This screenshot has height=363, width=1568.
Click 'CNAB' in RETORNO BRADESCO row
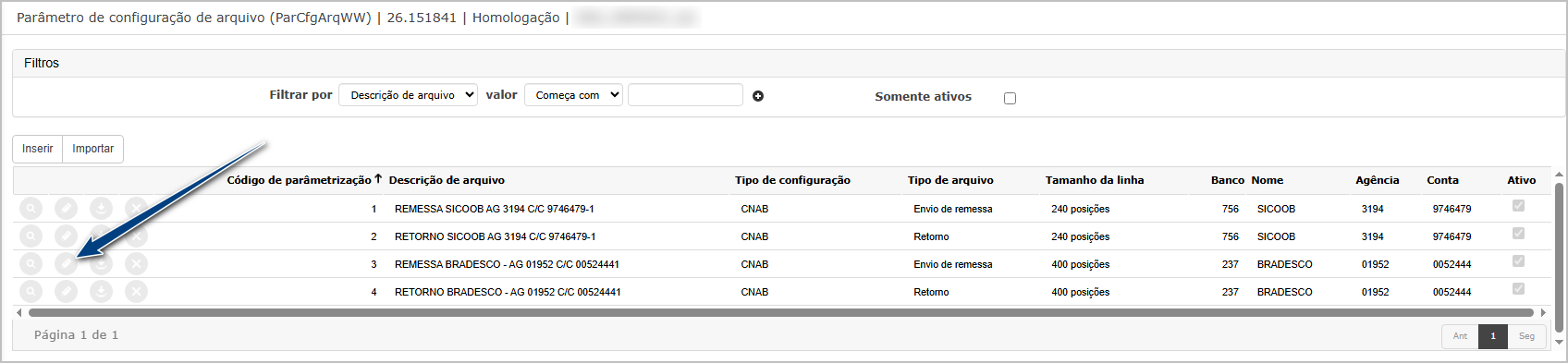pos(754,292)
